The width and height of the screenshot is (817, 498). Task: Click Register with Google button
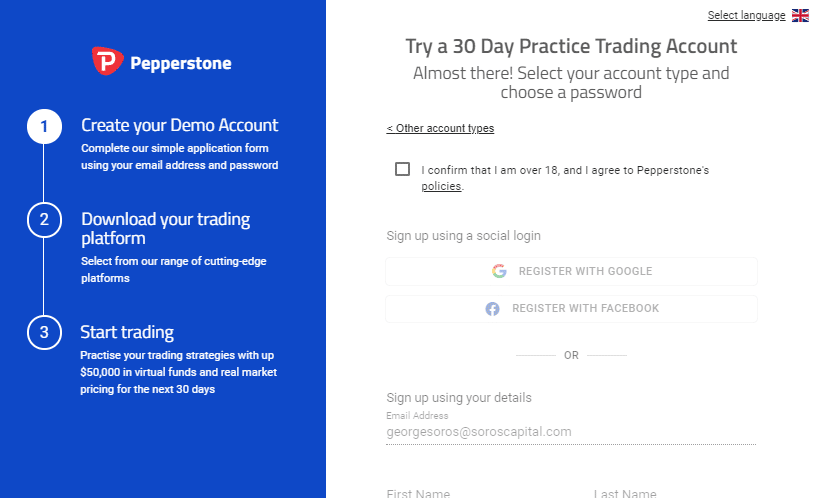[x=571, y=271]
